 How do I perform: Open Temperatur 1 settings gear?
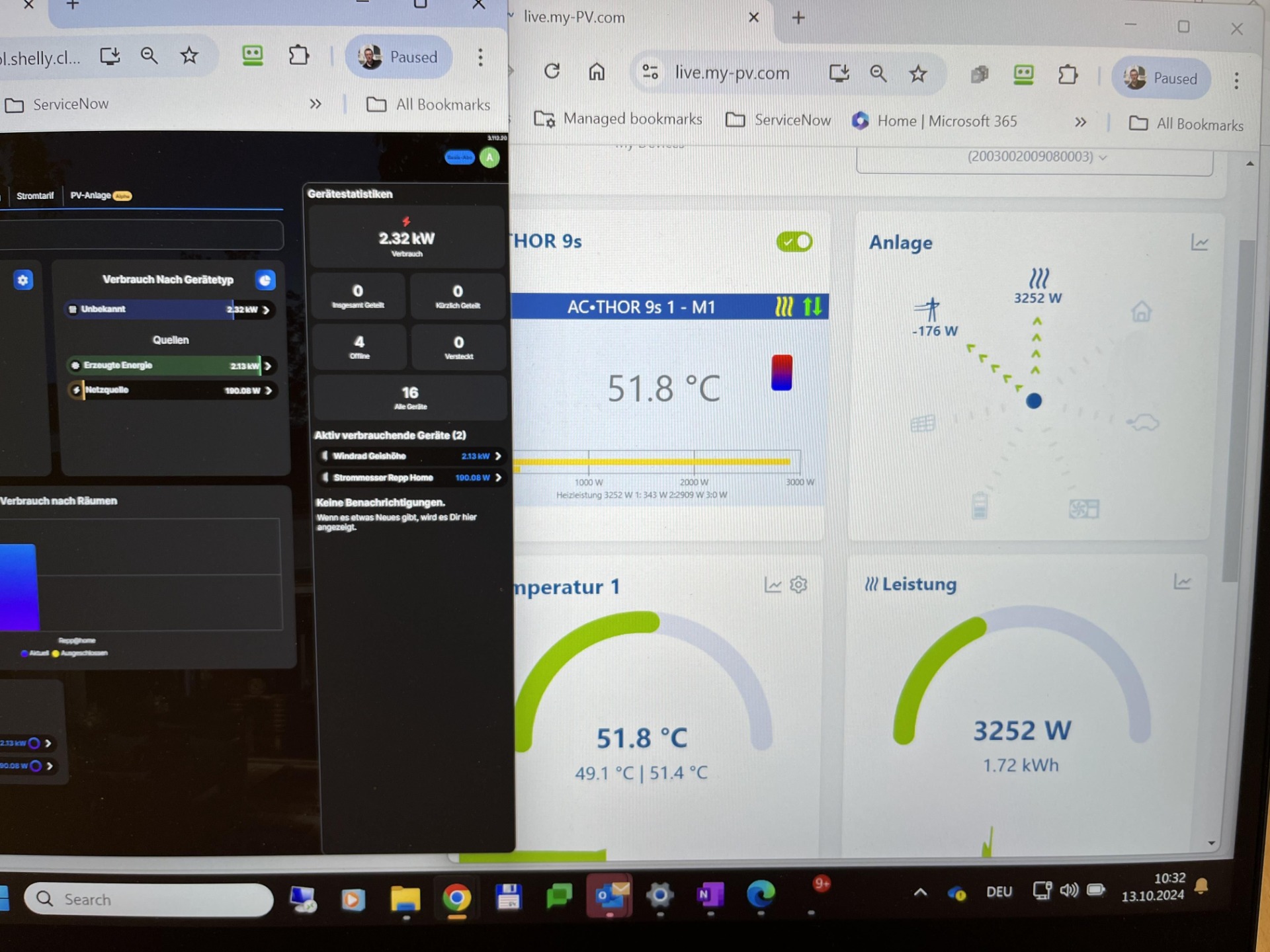pos(799,584)
